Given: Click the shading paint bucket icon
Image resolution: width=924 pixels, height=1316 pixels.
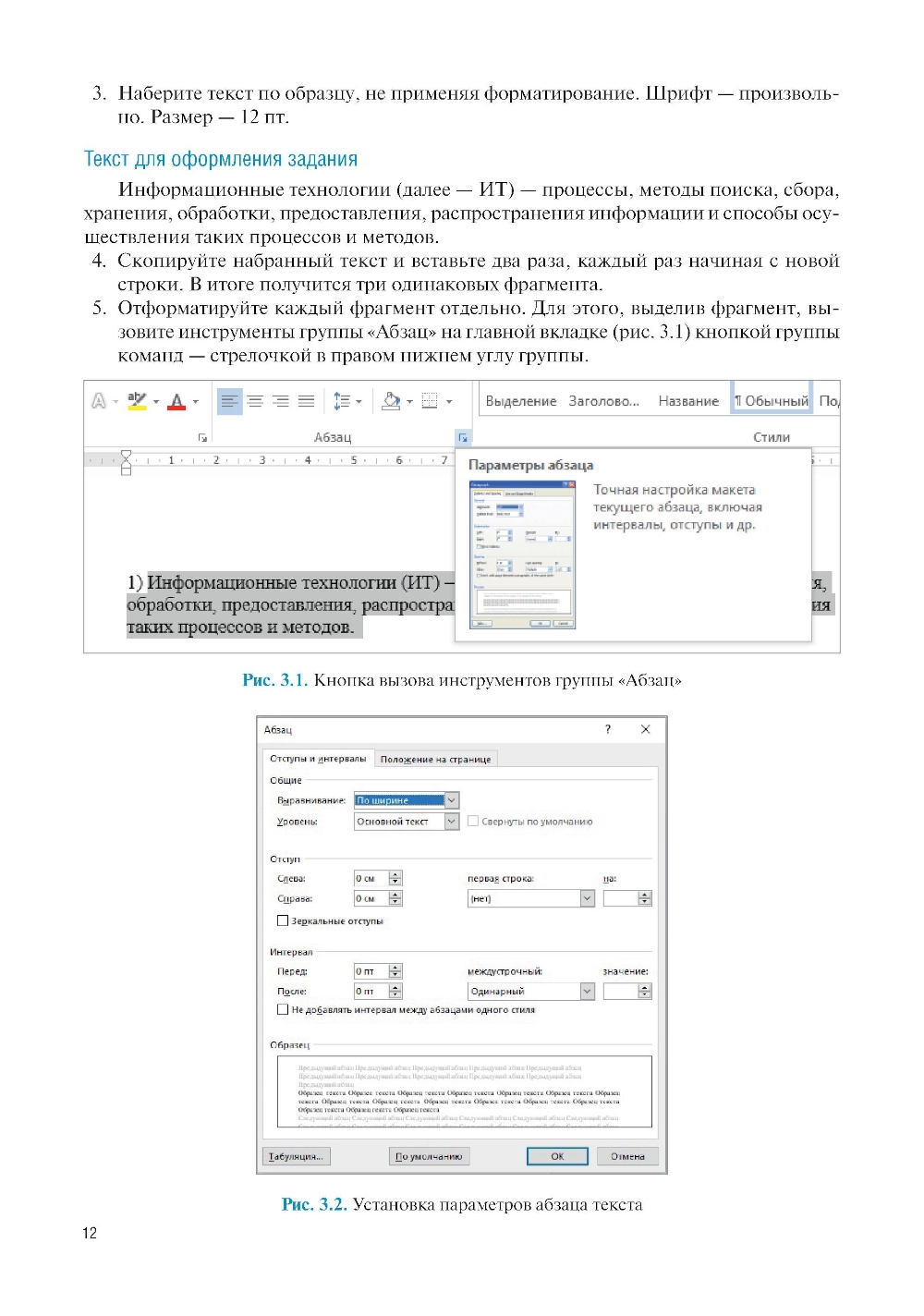Looking at the screenshot, I should pyautogui.click(x=392, y=401).
